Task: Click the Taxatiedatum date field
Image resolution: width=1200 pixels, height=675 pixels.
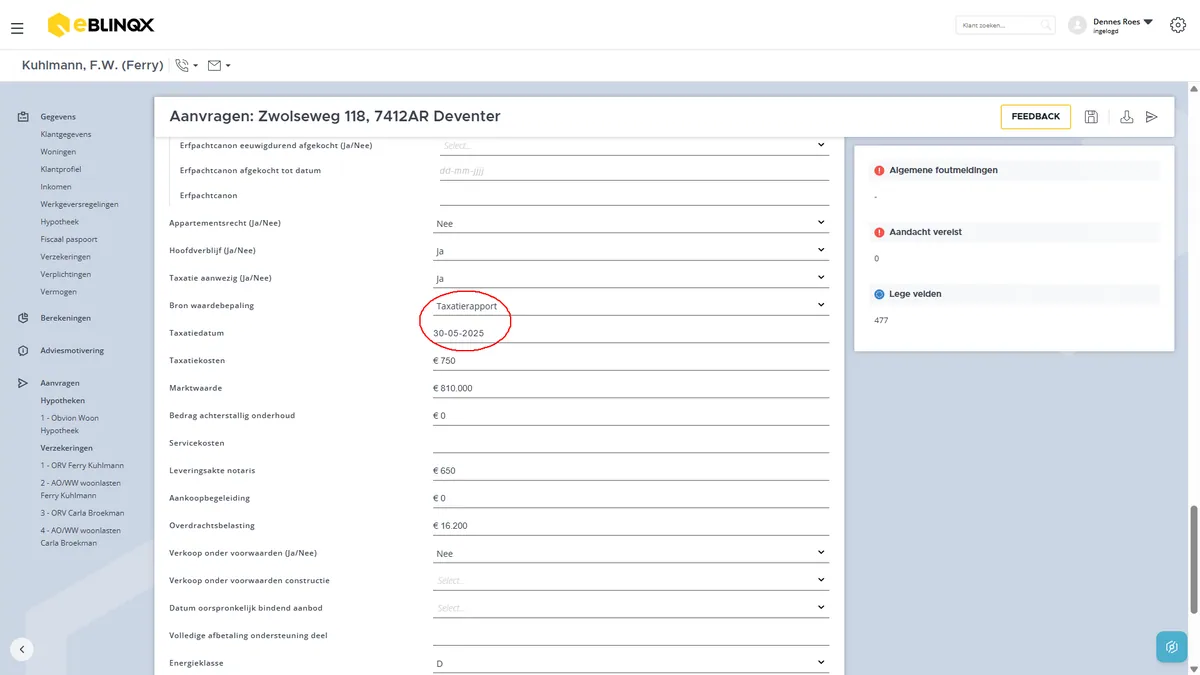Action: point(631,333)
